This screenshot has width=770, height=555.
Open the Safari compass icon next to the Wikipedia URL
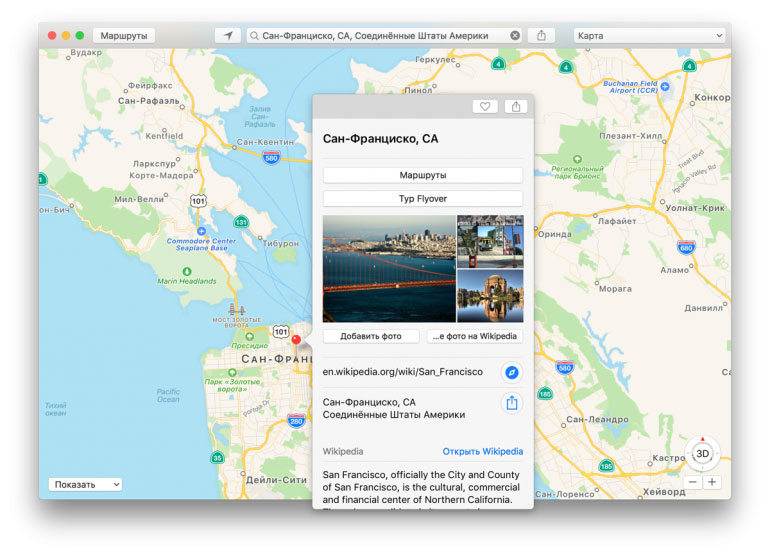pos(512,372)
